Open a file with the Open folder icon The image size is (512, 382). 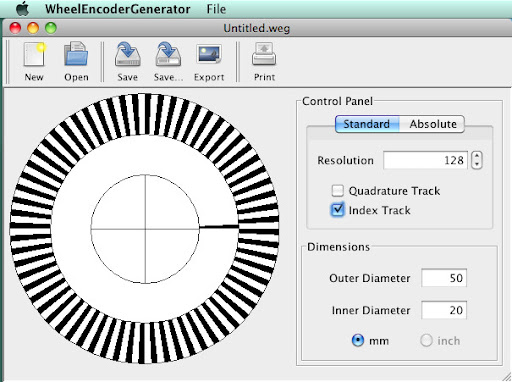[76, 54]
